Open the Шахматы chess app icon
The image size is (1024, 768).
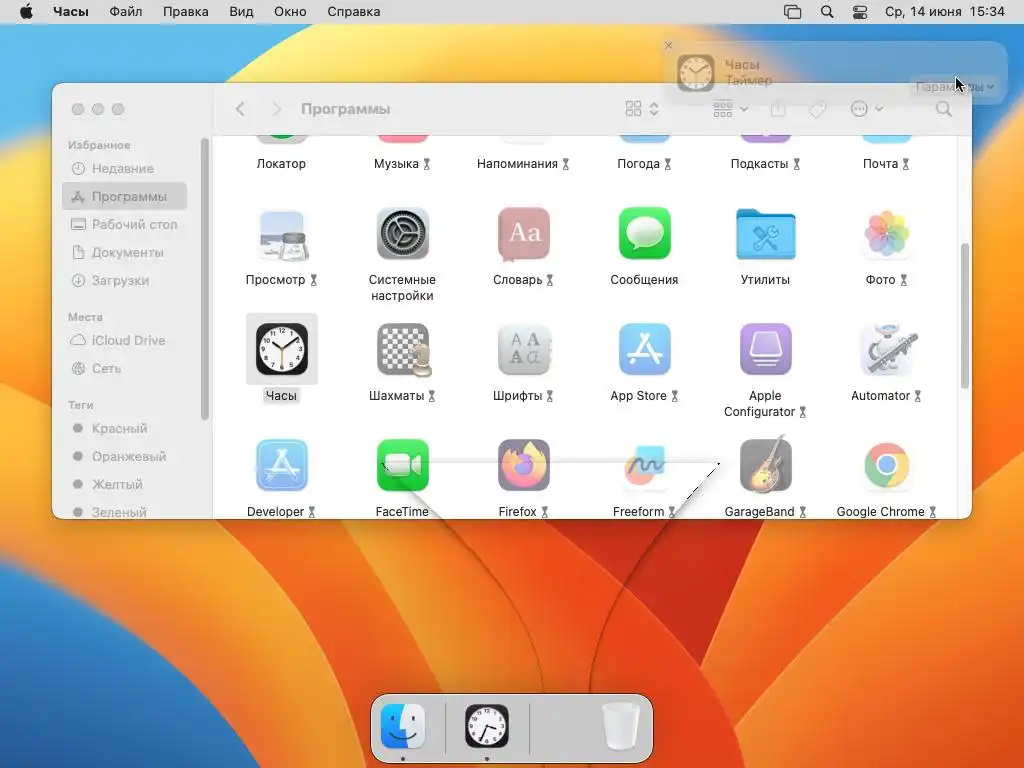[x=402, y=349]
